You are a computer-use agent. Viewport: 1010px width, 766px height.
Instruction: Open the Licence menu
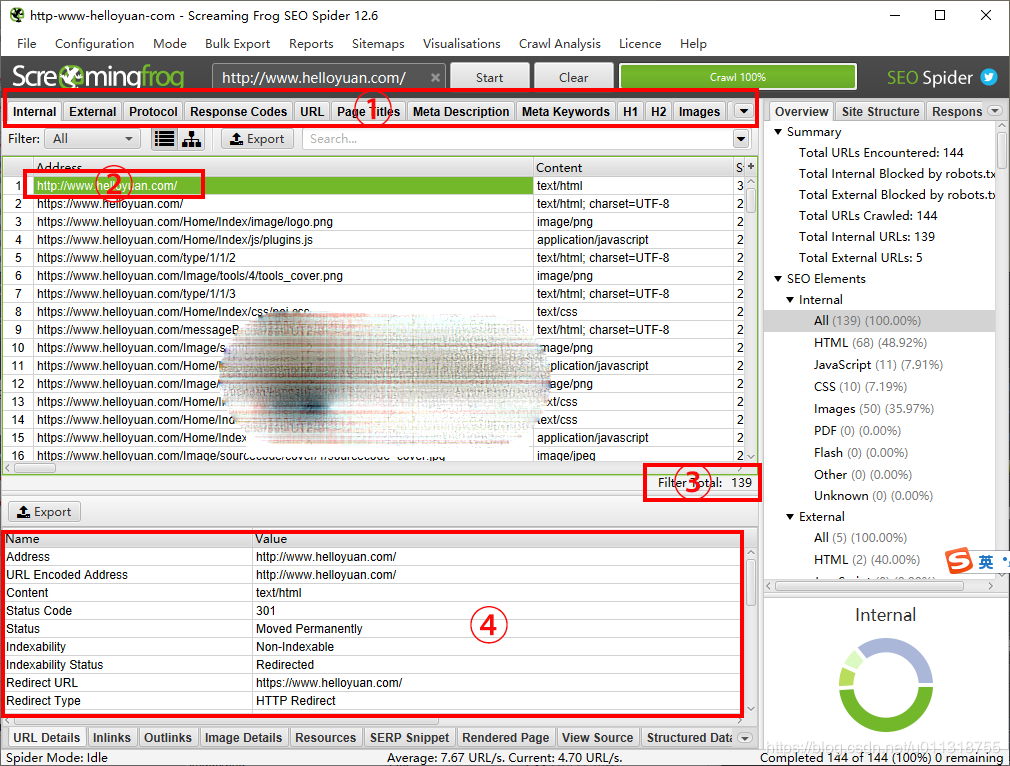click(x=640, y=43)
